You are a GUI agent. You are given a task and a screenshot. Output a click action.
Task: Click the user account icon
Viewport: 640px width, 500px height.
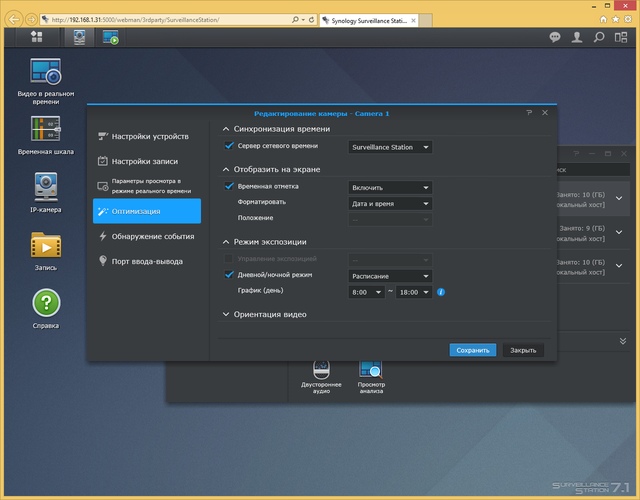coord(577,37)
